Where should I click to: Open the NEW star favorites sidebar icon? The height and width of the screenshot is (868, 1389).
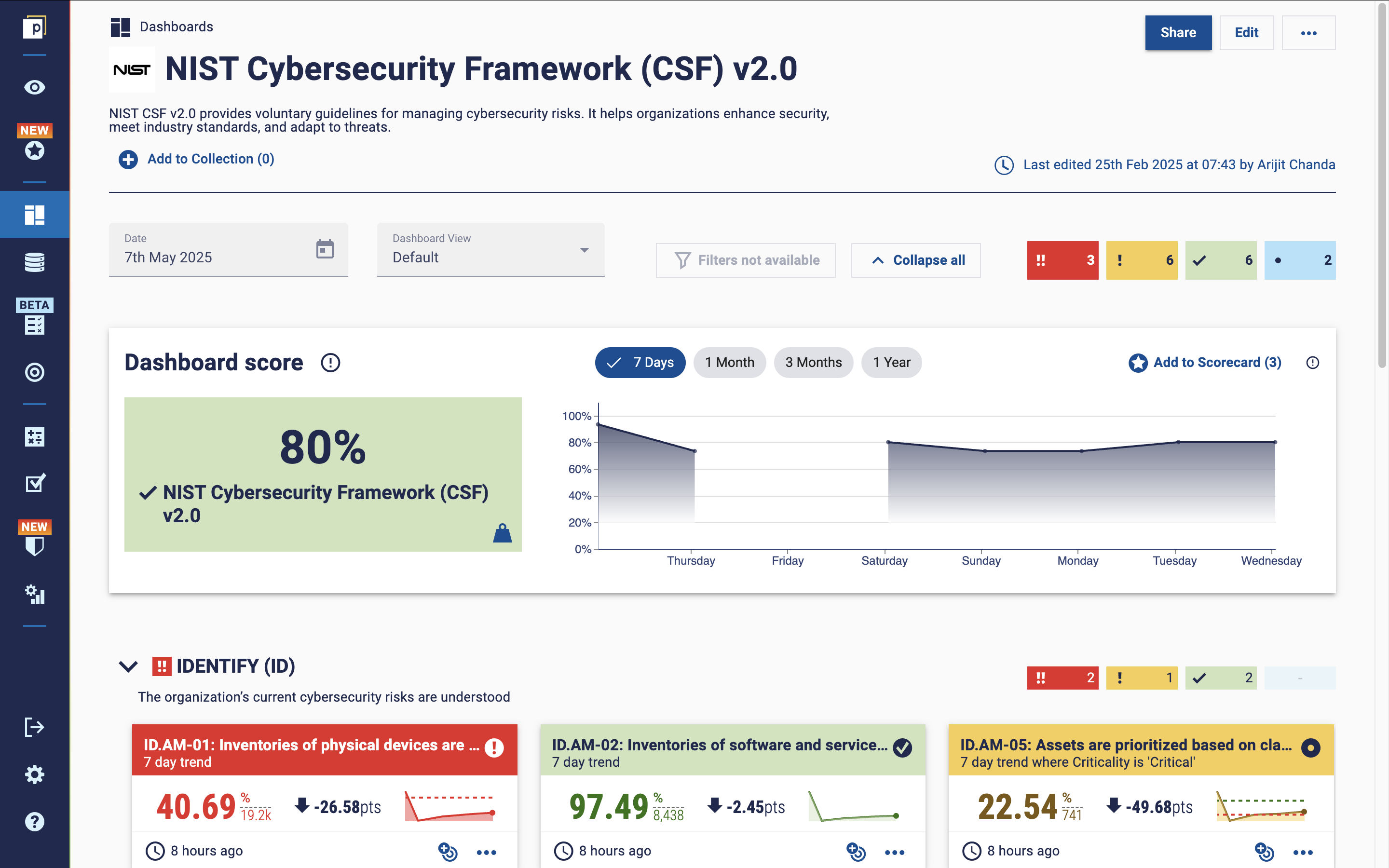pos(34,150)
